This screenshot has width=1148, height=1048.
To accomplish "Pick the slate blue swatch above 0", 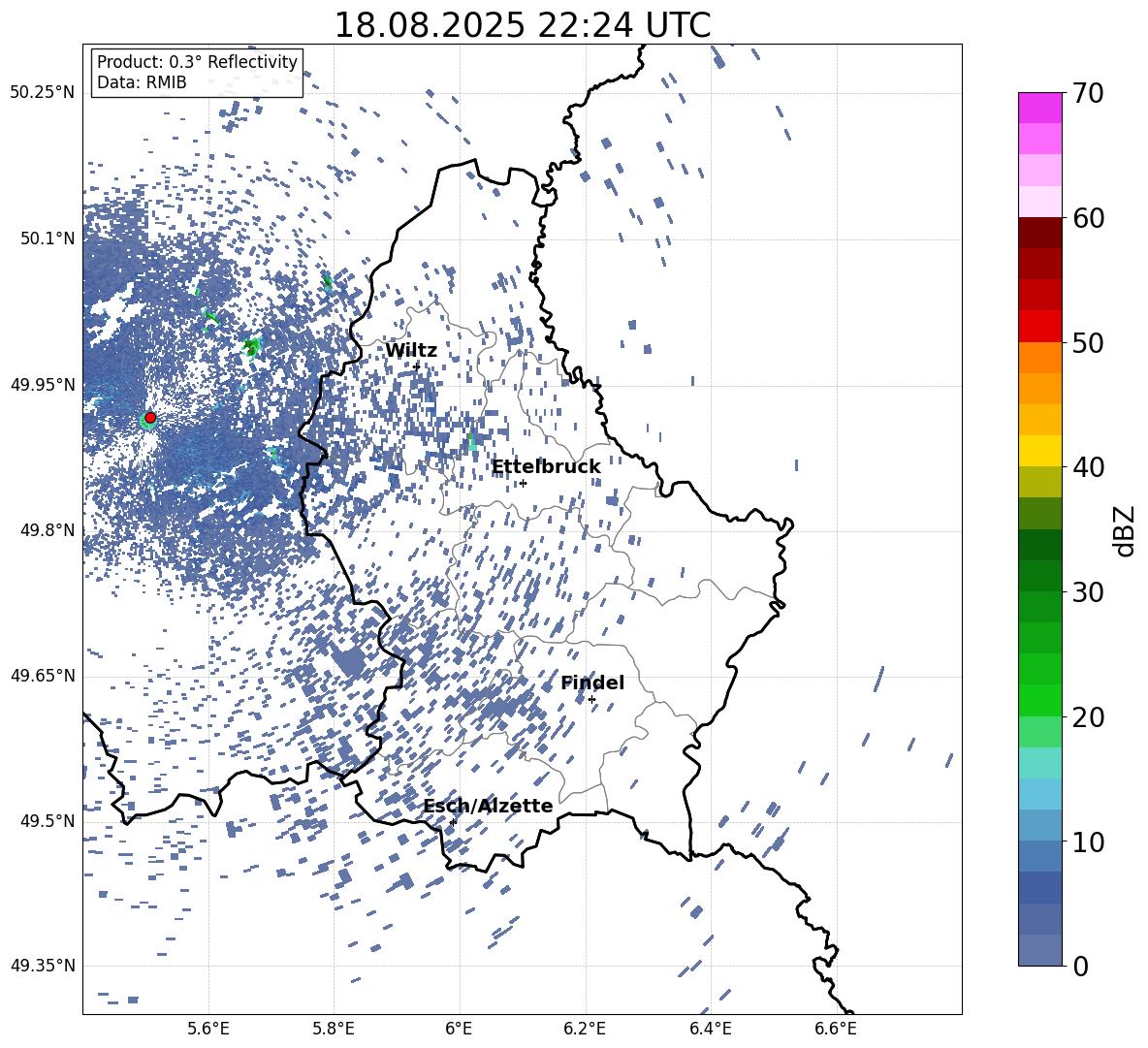I will tap(1039, 950).
